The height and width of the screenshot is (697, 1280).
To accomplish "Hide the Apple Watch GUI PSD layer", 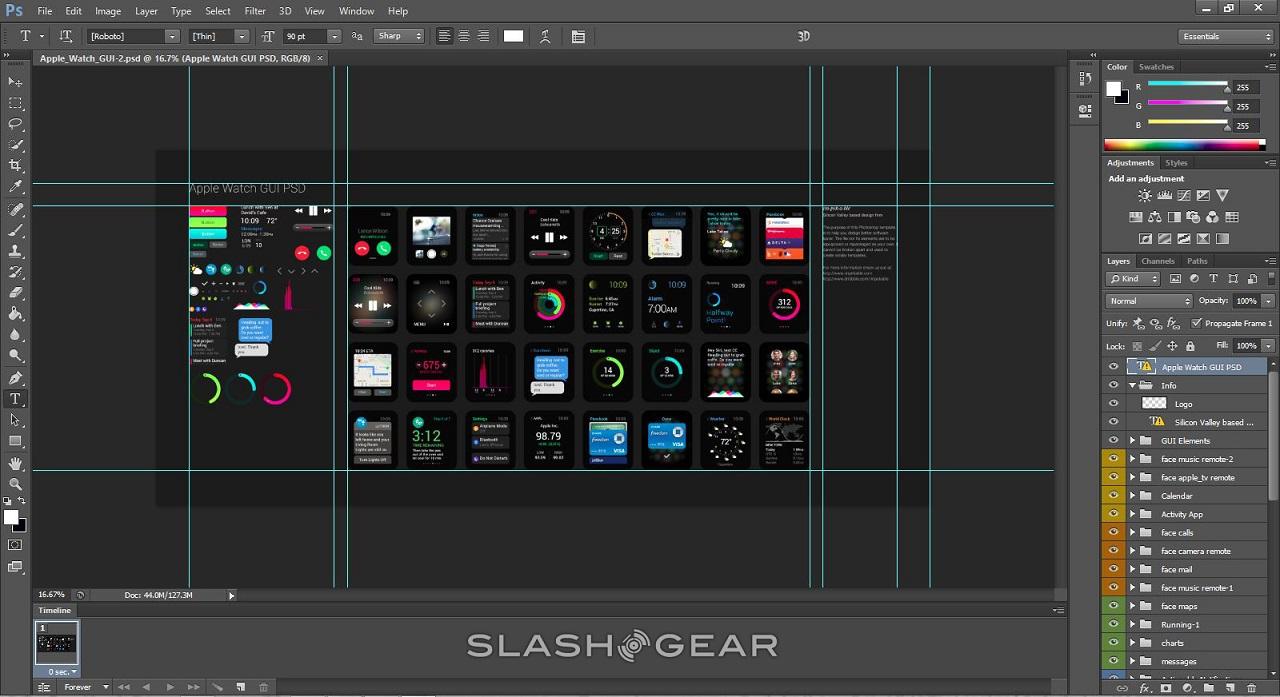I will pos(1113,367).
